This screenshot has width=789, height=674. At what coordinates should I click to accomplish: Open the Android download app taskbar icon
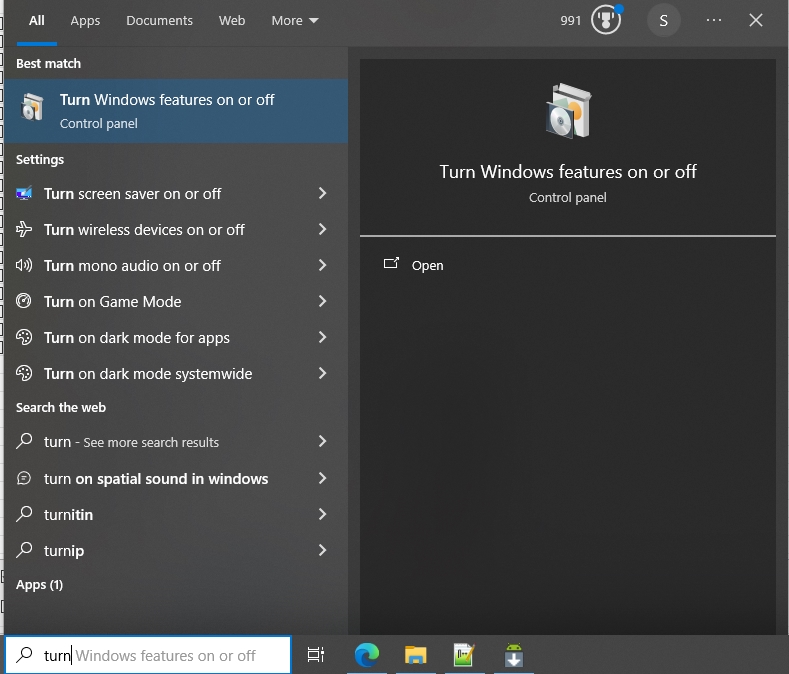click(x=513, y=655)
